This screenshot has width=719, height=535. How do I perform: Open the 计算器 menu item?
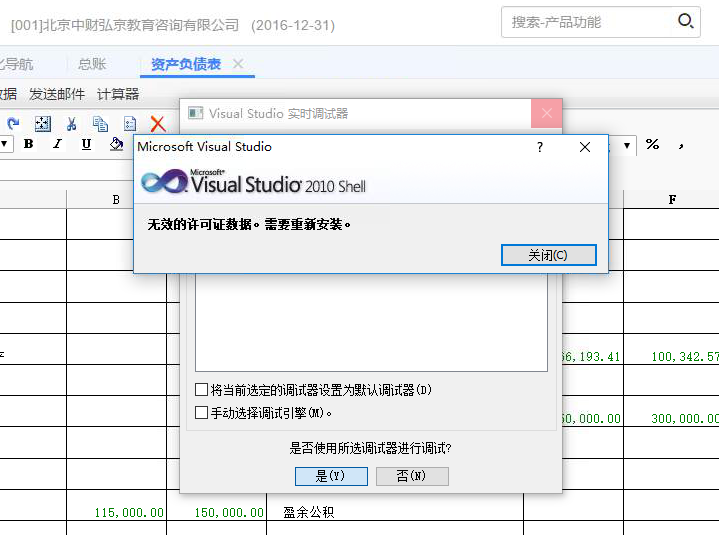pyautogui.click(x=118, y=94)
